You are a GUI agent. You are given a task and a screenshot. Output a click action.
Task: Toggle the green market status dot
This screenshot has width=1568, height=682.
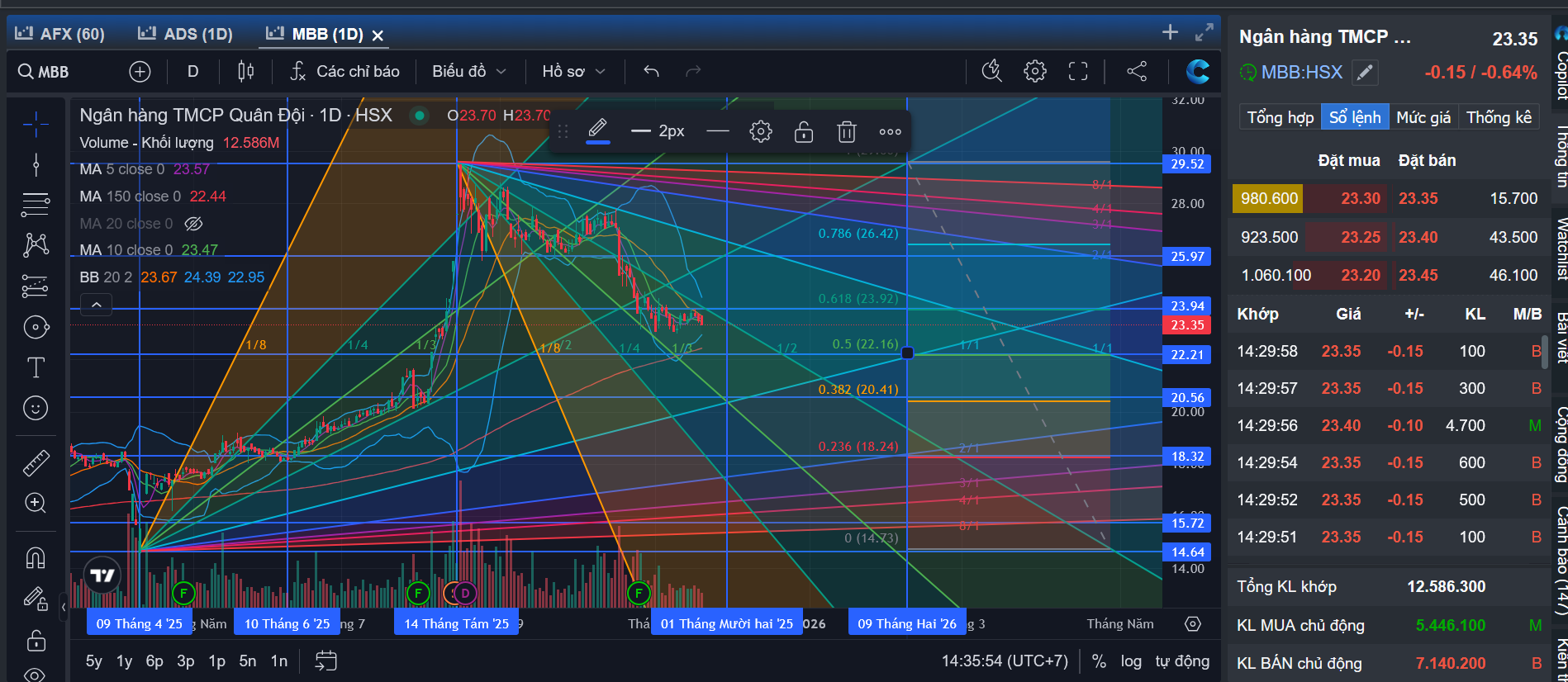coord(420,116)
